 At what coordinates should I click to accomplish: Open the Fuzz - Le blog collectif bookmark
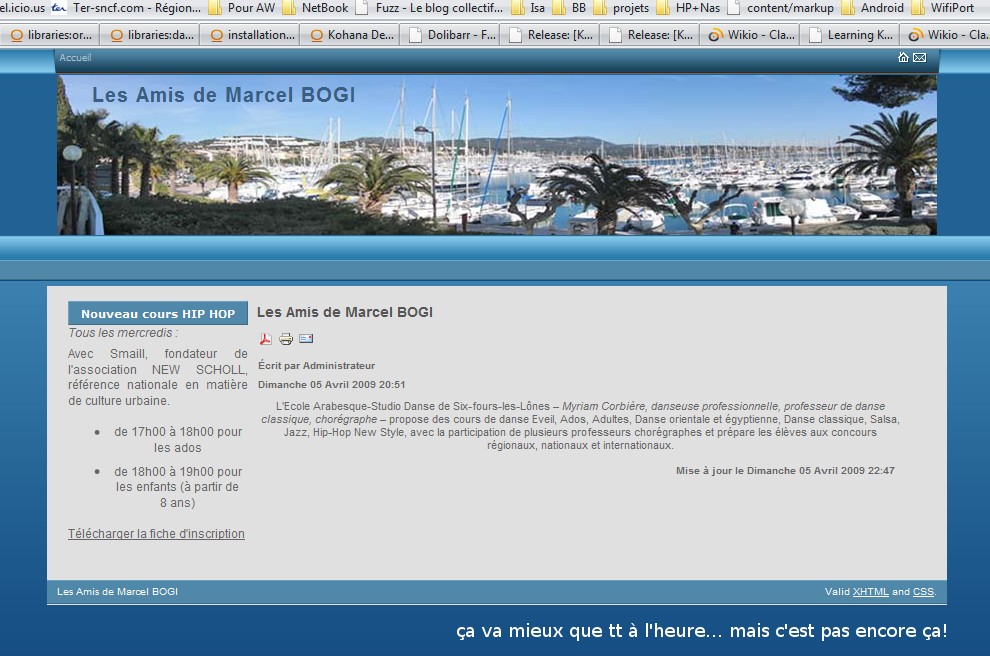click(x=429, y=8)
